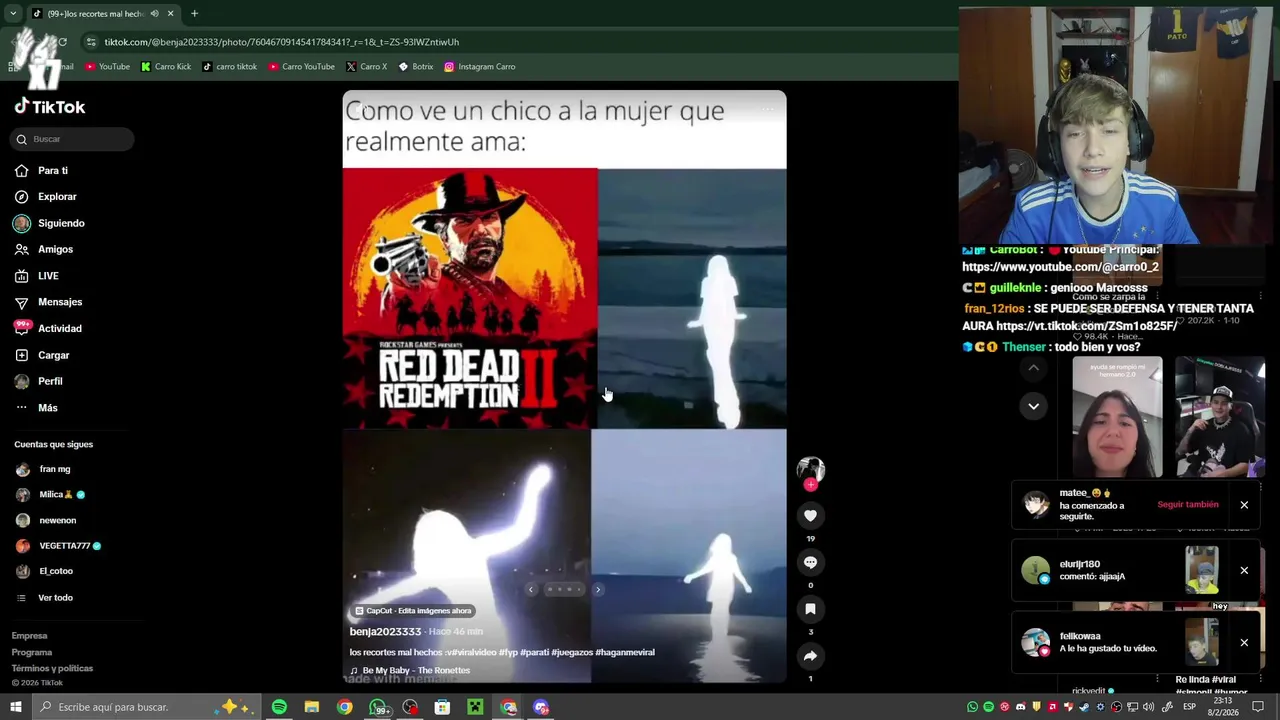This screenshot has width=1280, height=720.
Task: Open the volume control in system tray
Action: coord(1149,707)
